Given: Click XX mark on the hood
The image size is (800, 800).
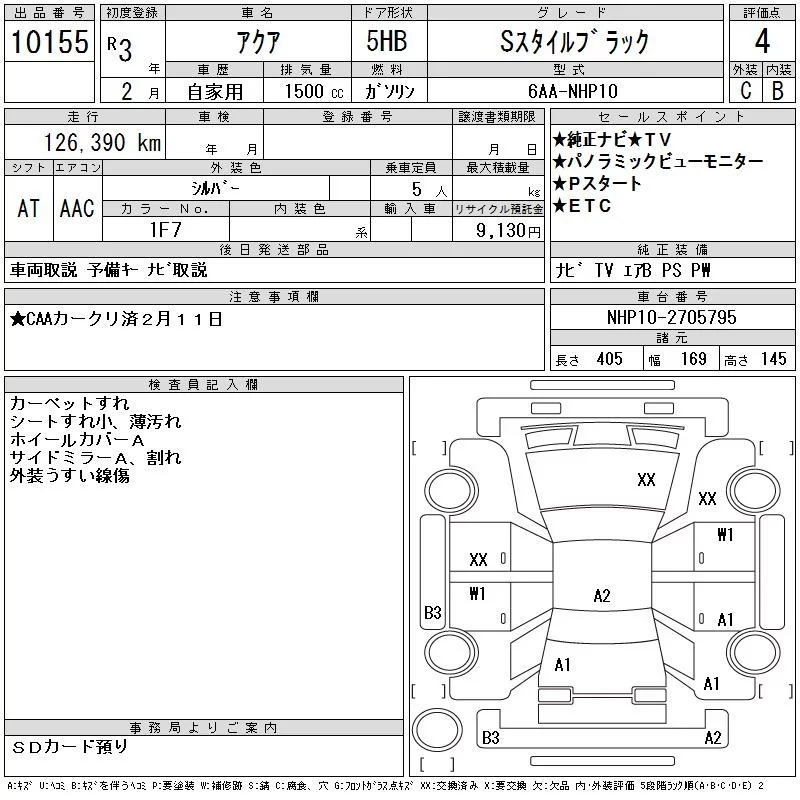Looking at the screenshot, I should (x=646, y=480).
